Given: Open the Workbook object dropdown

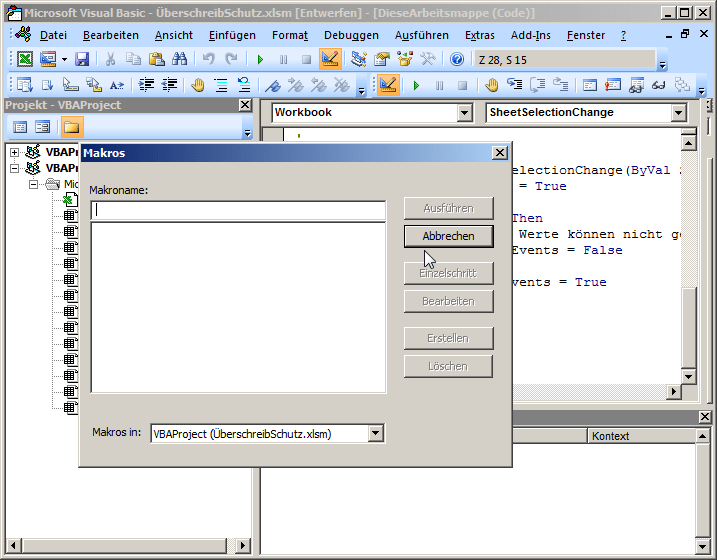Looking at the screenshot, I should (465, 112).
